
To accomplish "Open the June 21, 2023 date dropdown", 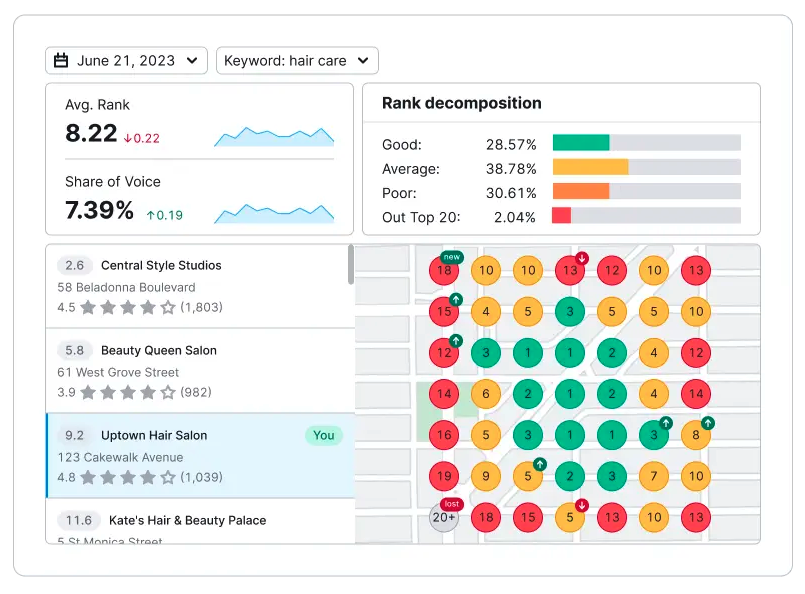I will (x=126, y=60).
